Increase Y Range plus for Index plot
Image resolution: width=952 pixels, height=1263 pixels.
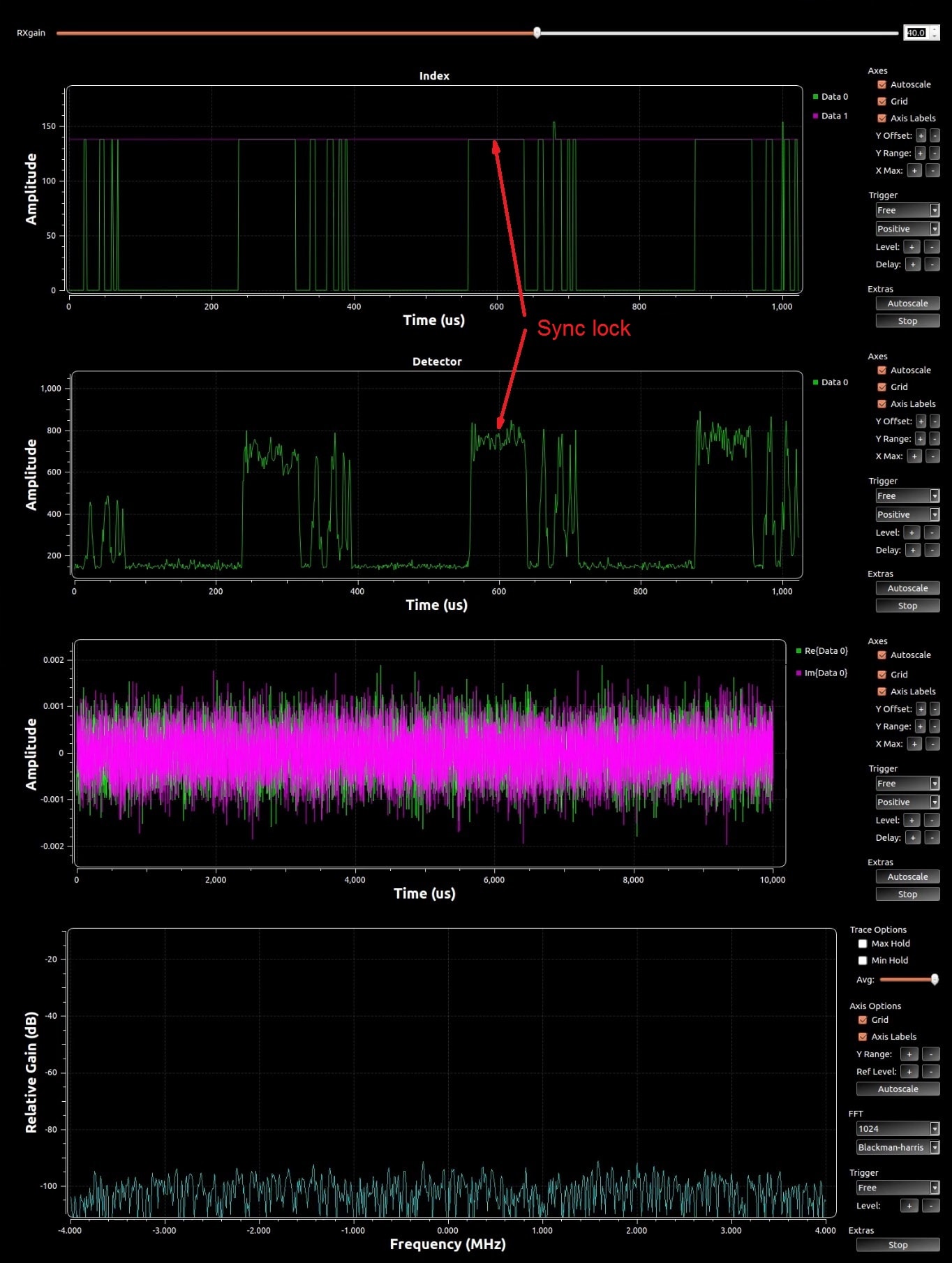coord(921,154)
